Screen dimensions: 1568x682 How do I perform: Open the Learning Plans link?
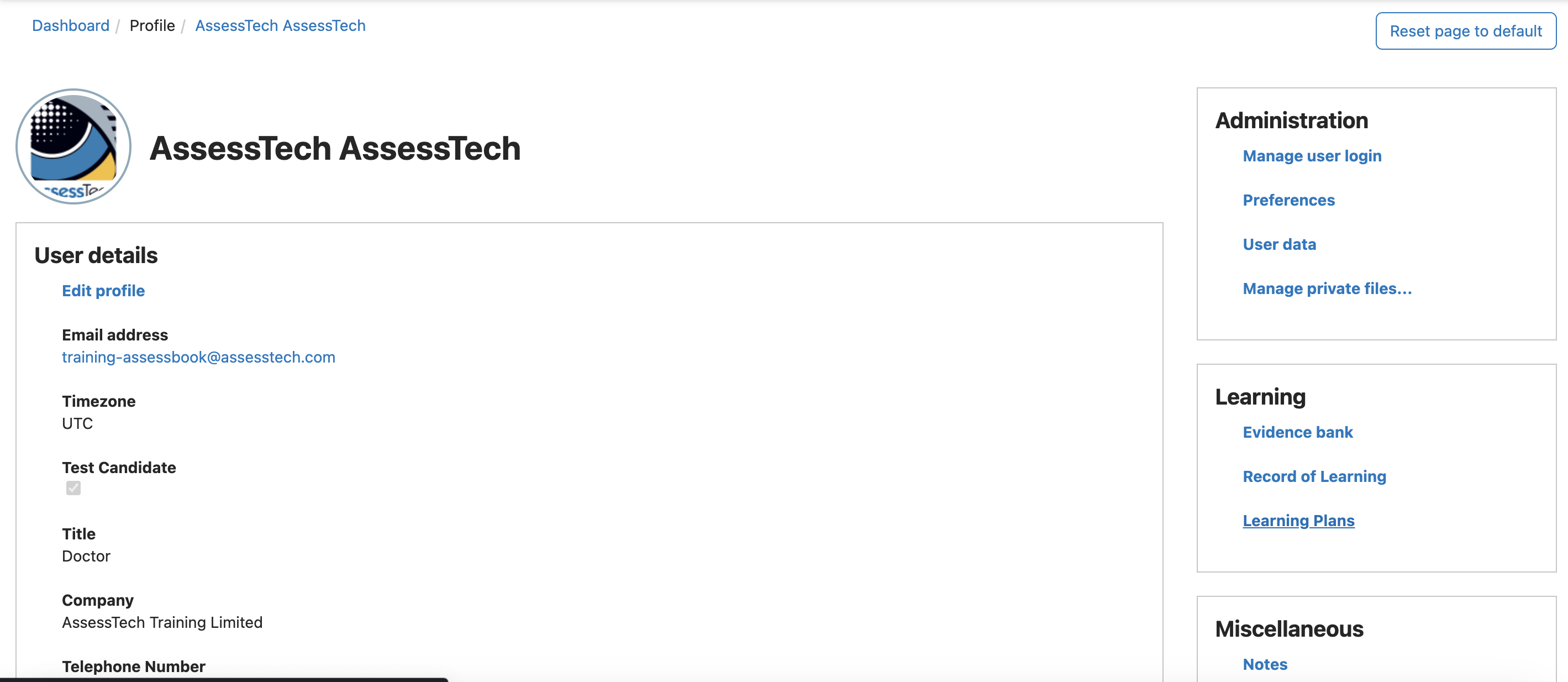pos(1298,521)
